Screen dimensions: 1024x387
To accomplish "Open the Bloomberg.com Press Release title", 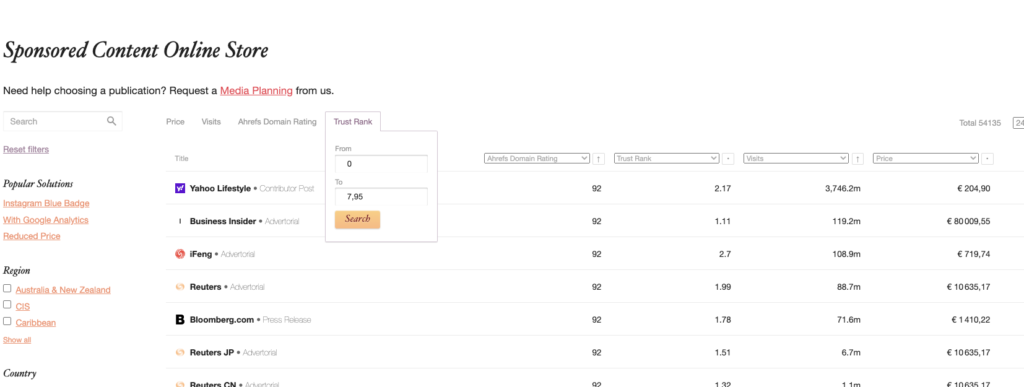I will 221,320.
